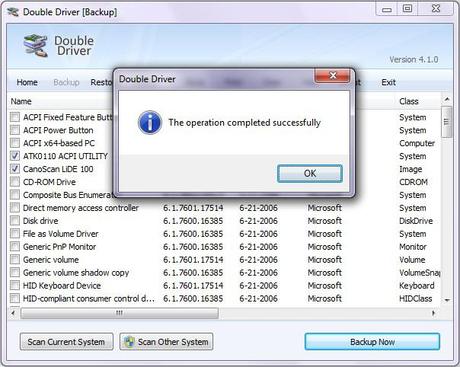Click the title bar application icon

[13, 12]
